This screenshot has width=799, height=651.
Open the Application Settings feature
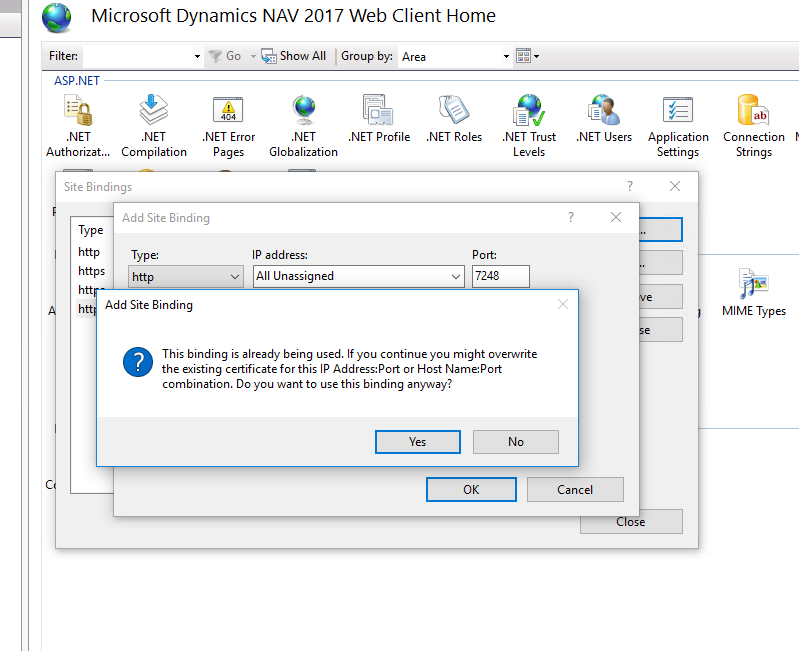click(x=678, y=125)
